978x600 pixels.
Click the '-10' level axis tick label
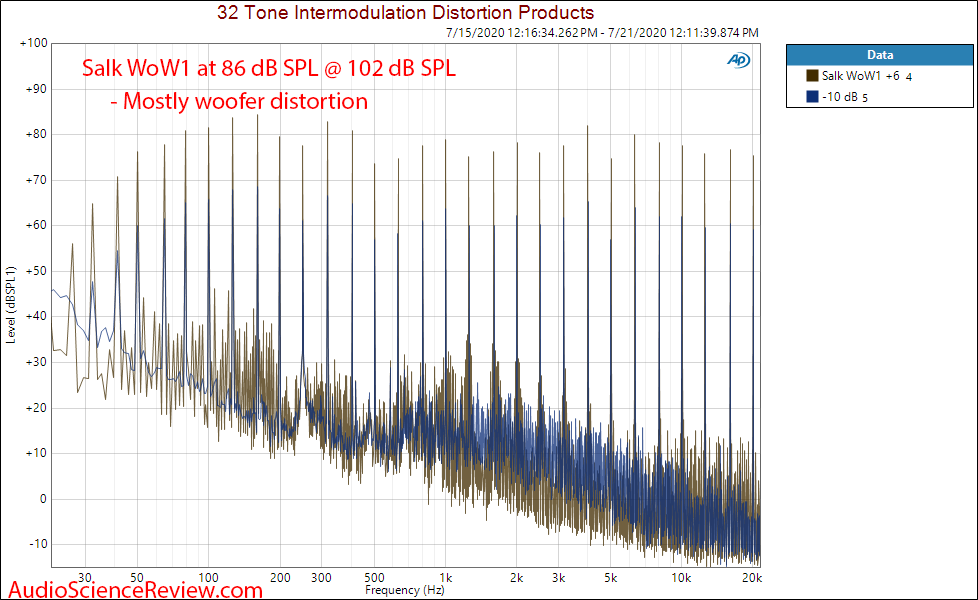(x=38, y=544)
